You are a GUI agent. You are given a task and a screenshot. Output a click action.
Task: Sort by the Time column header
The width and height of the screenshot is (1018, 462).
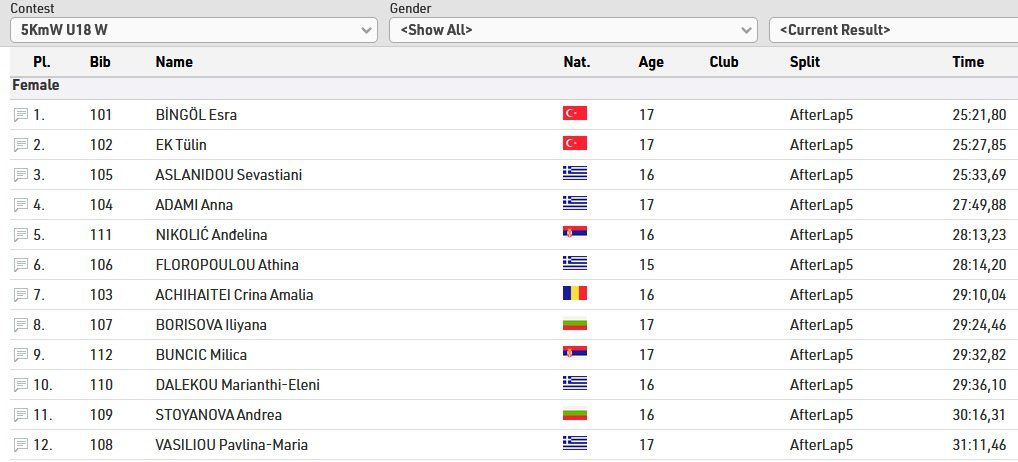[x=968, y=62]
